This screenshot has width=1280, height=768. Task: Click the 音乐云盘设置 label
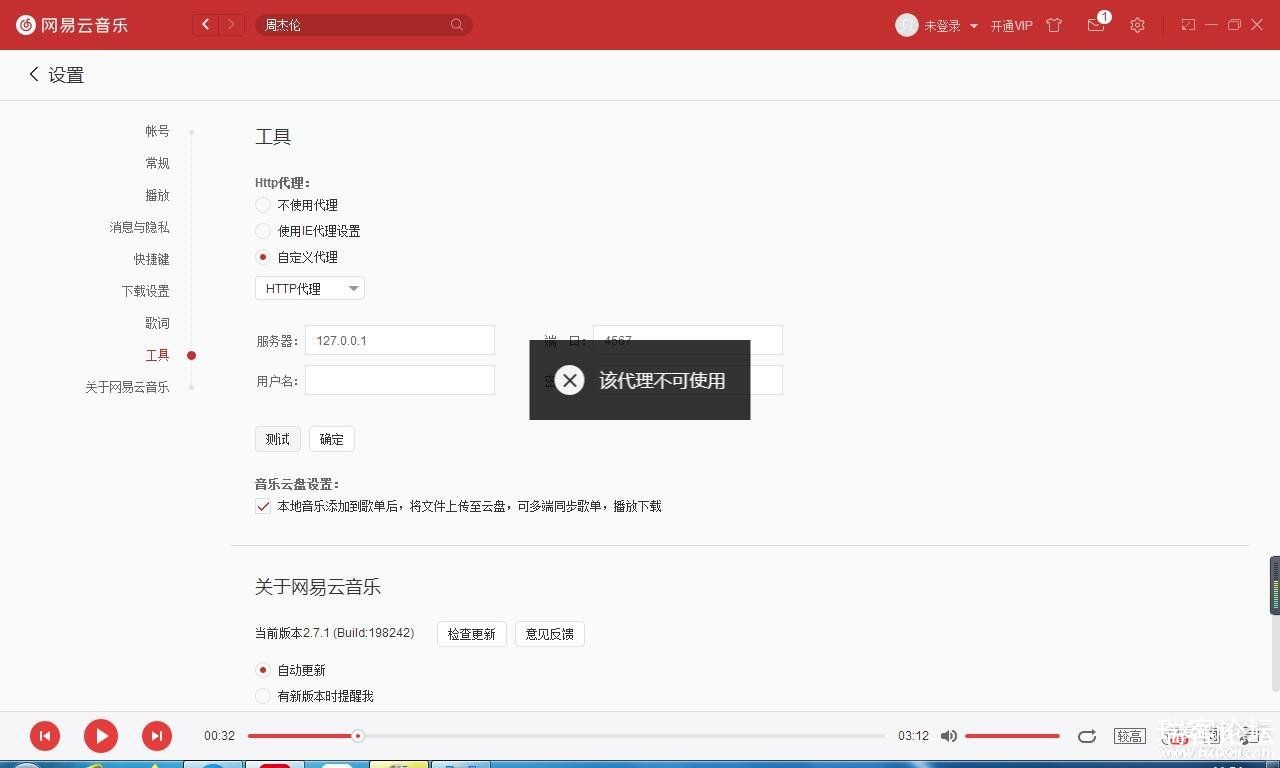(297, 484)
